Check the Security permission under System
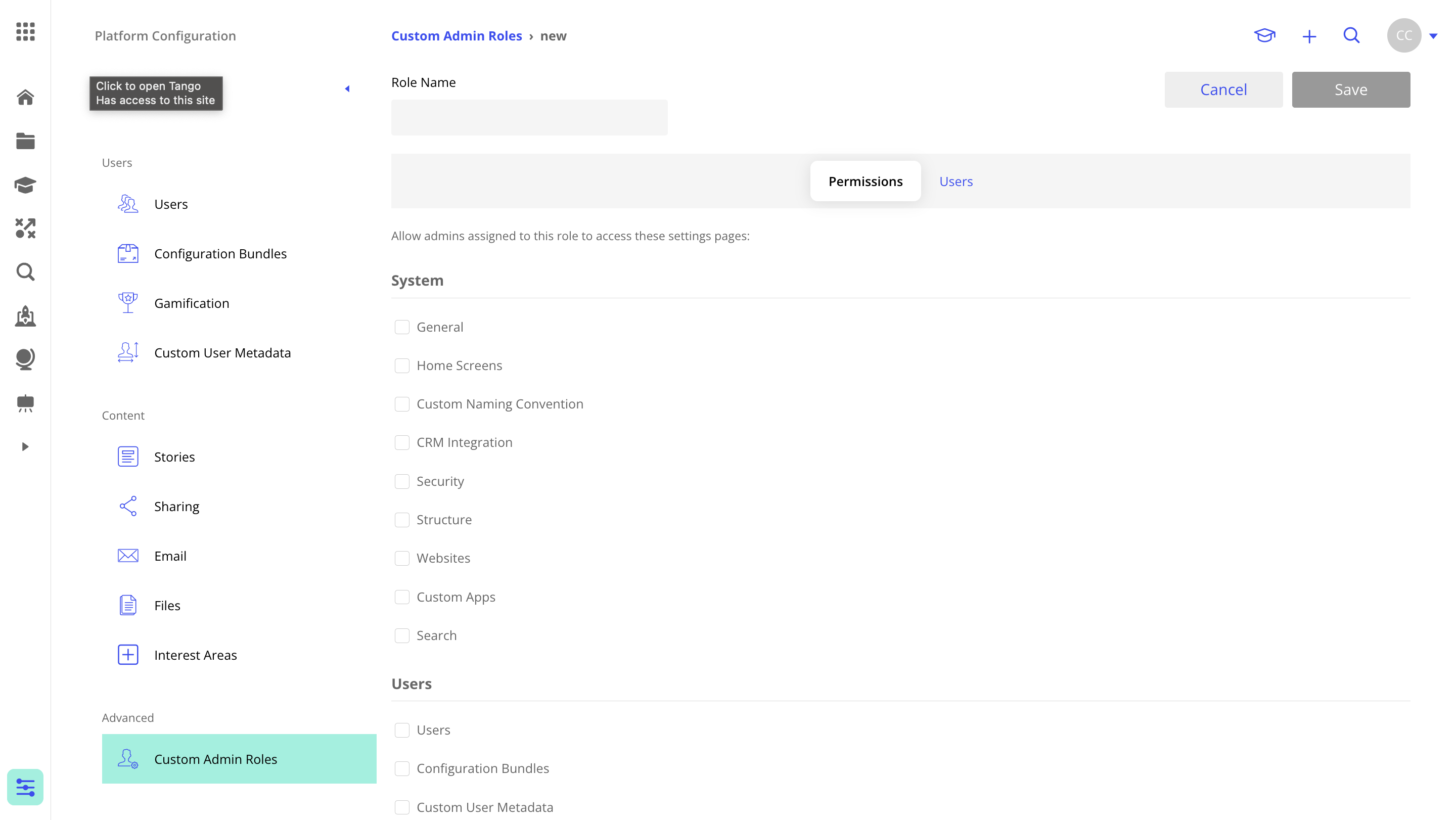 pyautogui.click(x=402, y=481)
